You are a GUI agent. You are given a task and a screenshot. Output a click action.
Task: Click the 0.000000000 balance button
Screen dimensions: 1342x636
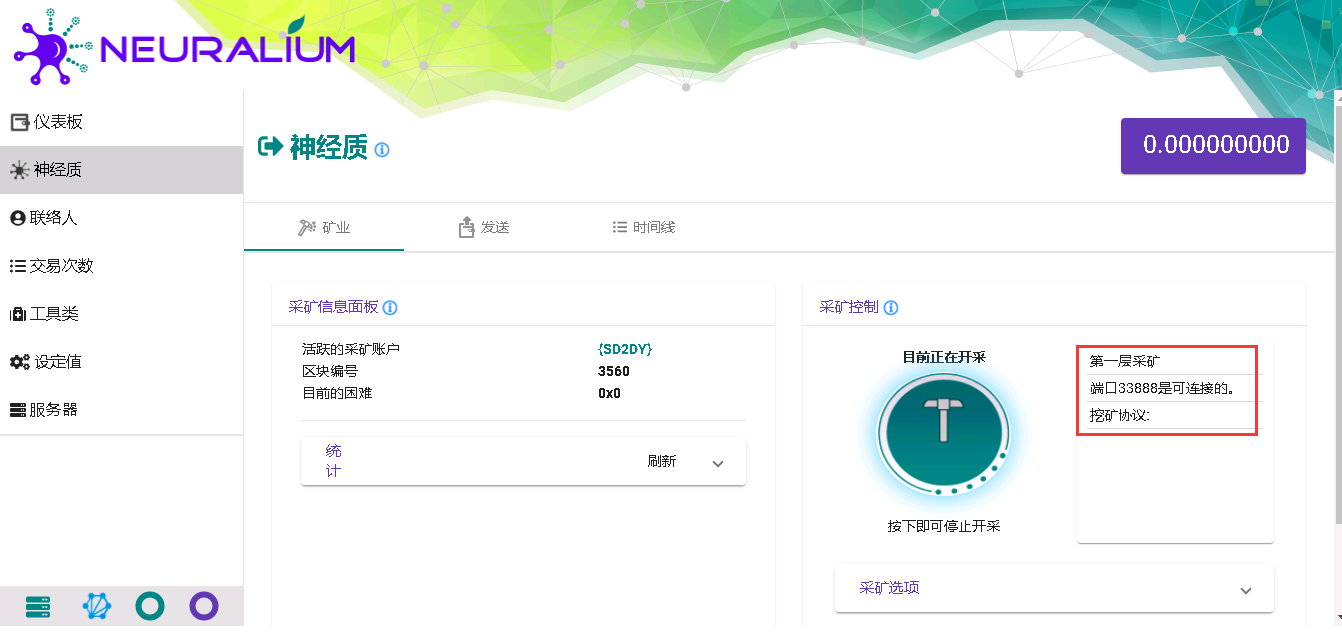(x=1212, y=146)
